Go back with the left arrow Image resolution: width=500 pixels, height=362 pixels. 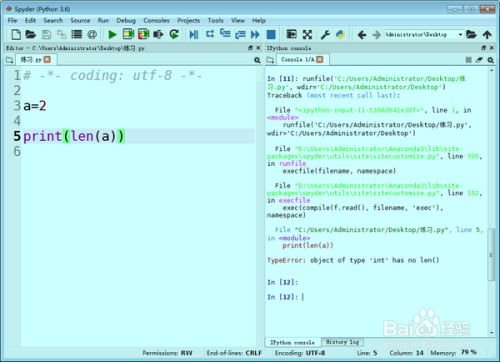pyautogui.click(x=362, y=35)
